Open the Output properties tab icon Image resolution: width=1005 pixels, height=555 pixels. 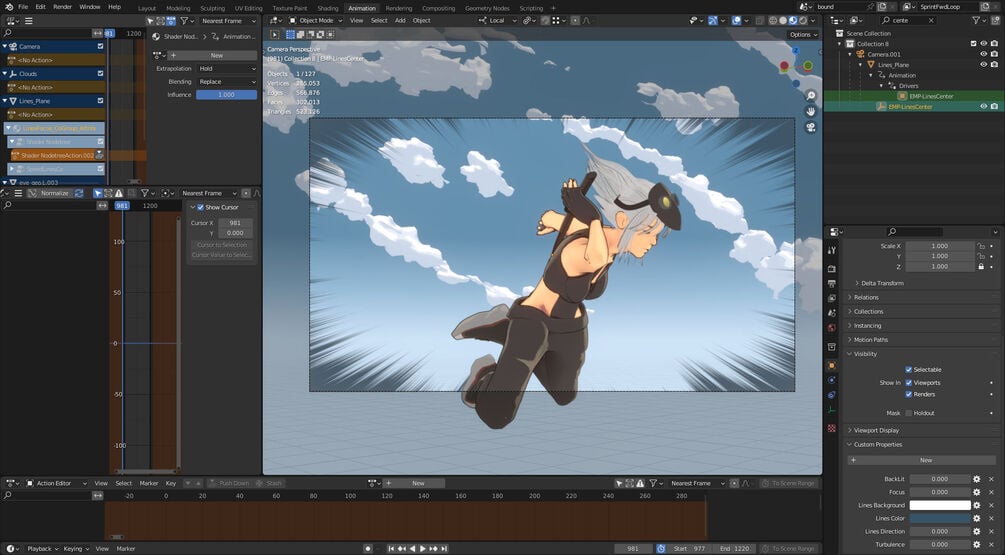coord(832,283)
